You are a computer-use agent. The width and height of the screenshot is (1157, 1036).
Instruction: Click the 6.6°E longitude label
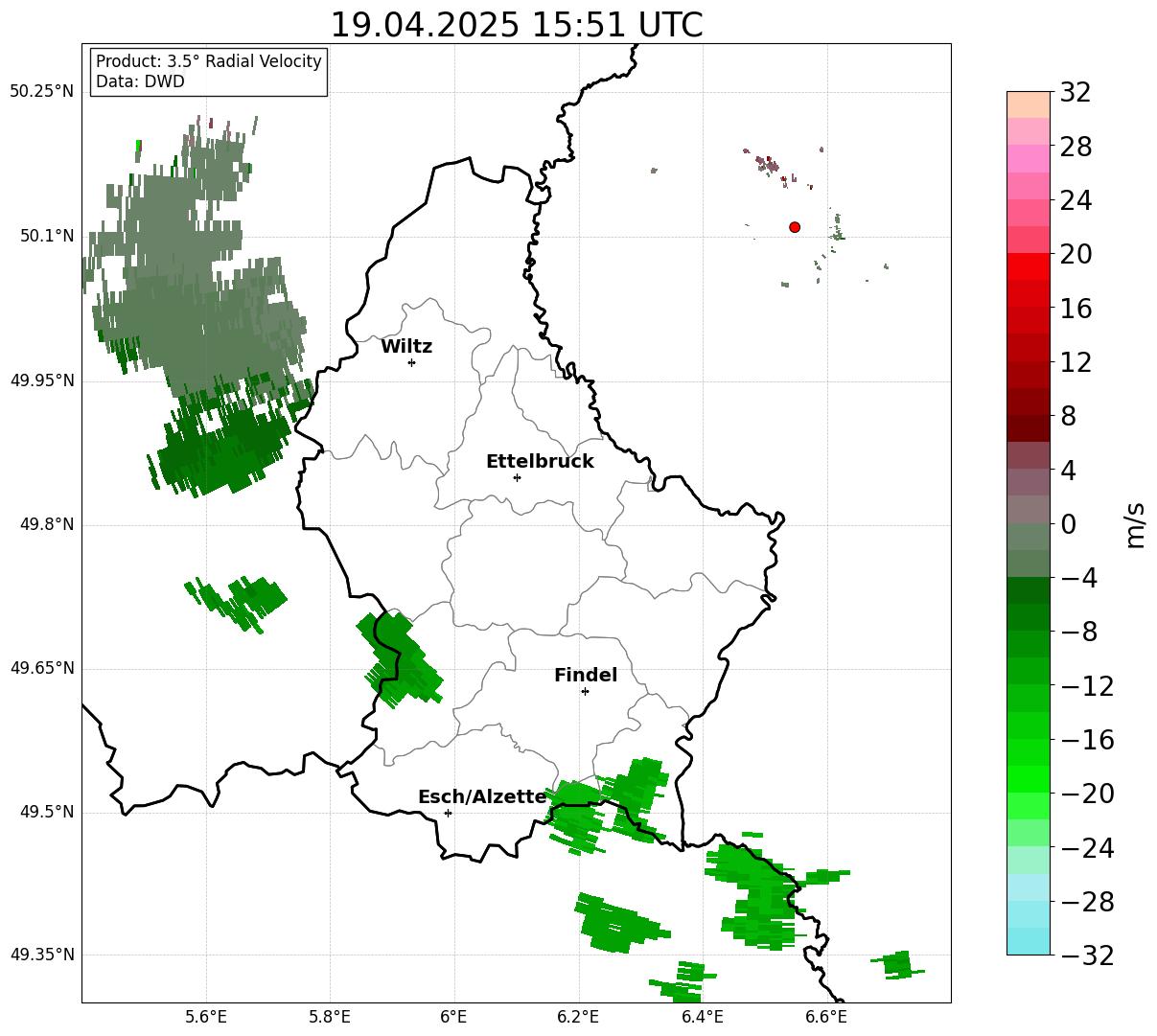tap(827, 1017)
